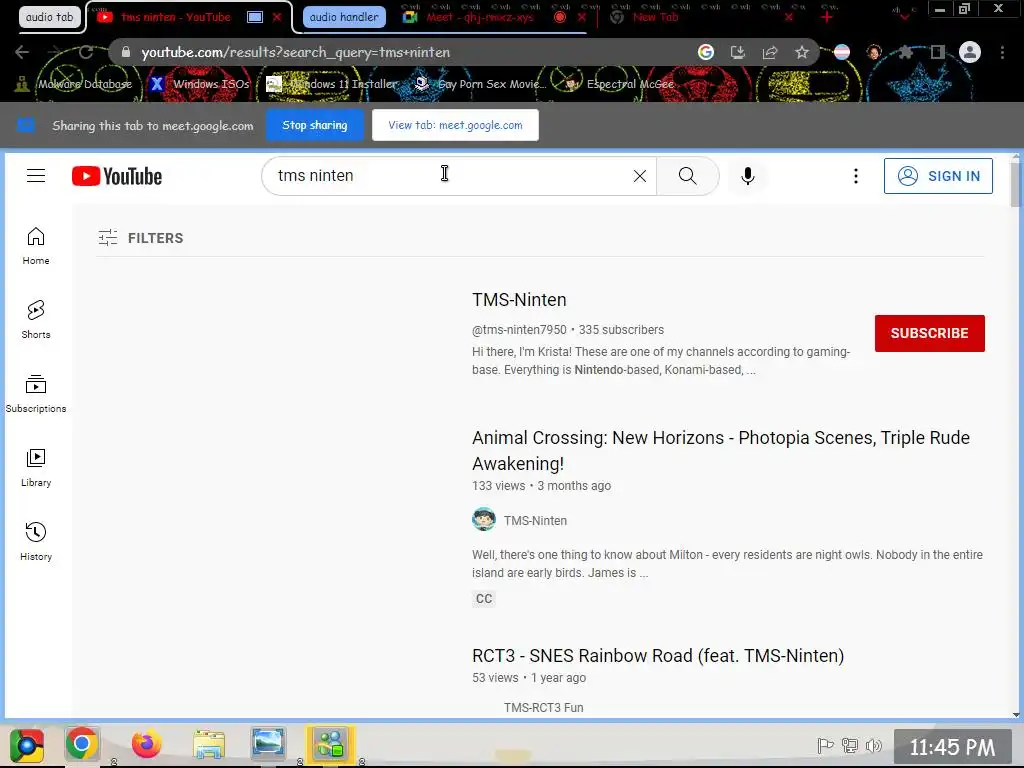Click the YouTube logo
The height and width of the screenshot is (768, 1024).
117,176
